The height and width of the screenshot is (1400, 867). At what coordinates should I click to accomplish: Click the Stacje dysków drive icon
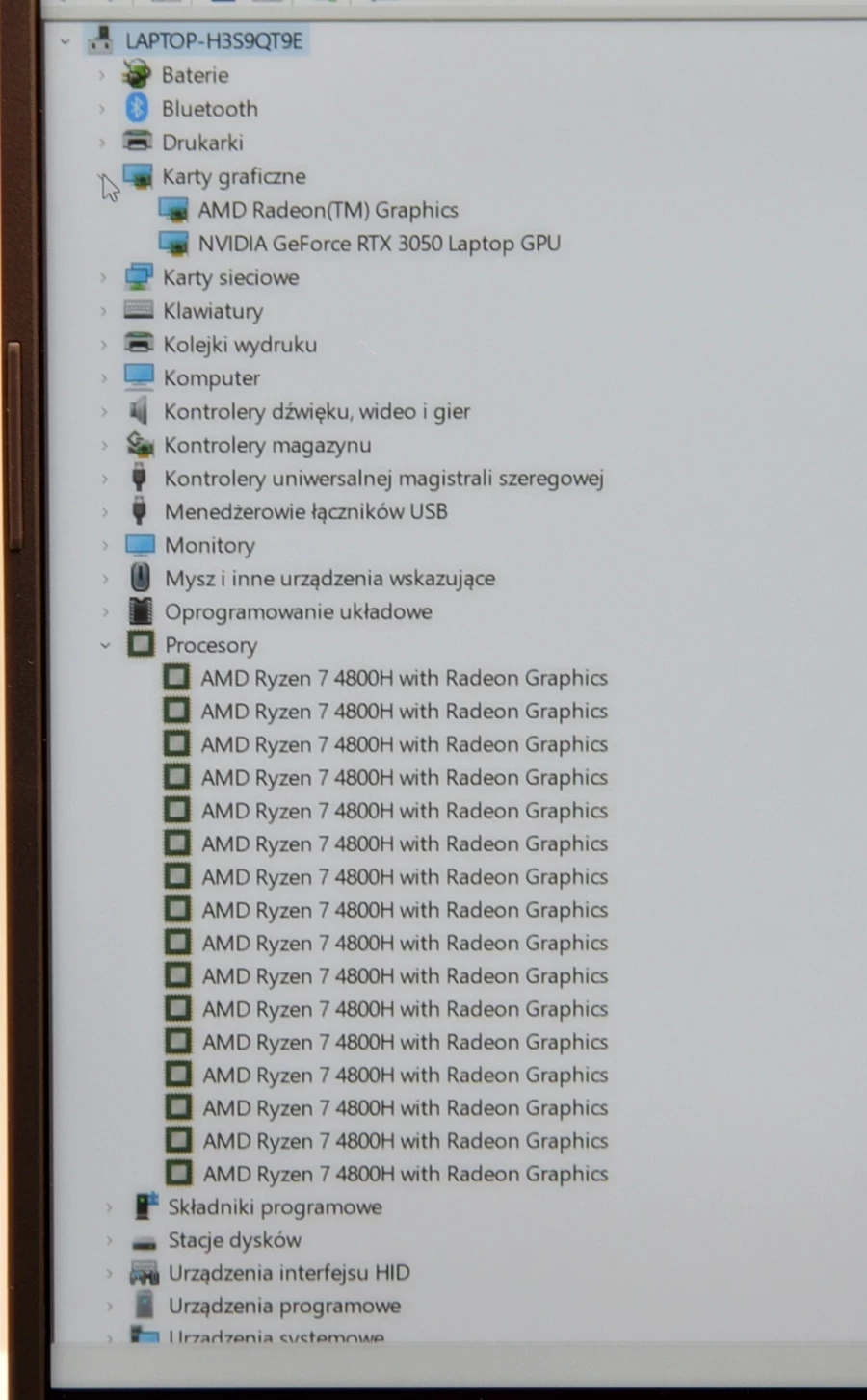[x=144, y=1241]
